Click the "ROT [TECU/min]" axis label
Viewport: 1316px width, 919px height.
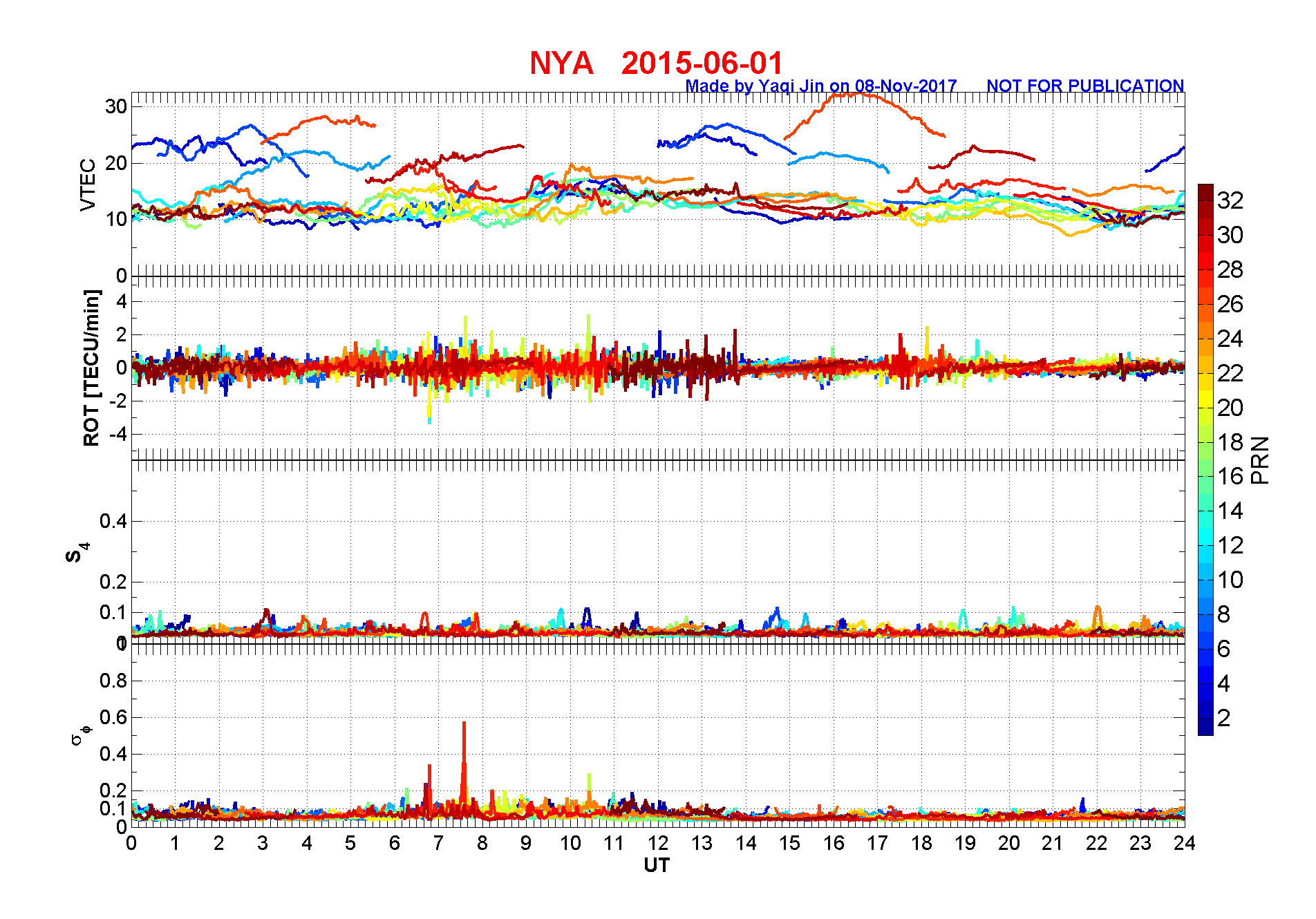point(91,368)
